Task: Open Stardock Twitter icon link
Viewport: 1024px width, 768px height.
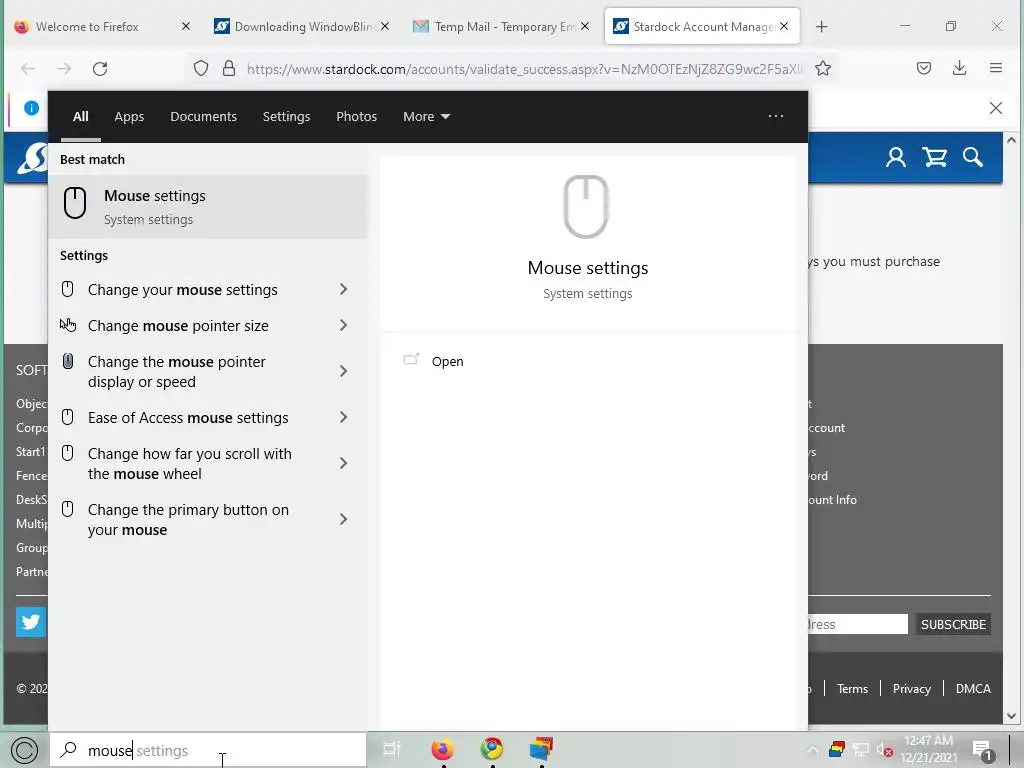Action: [31, 622]
